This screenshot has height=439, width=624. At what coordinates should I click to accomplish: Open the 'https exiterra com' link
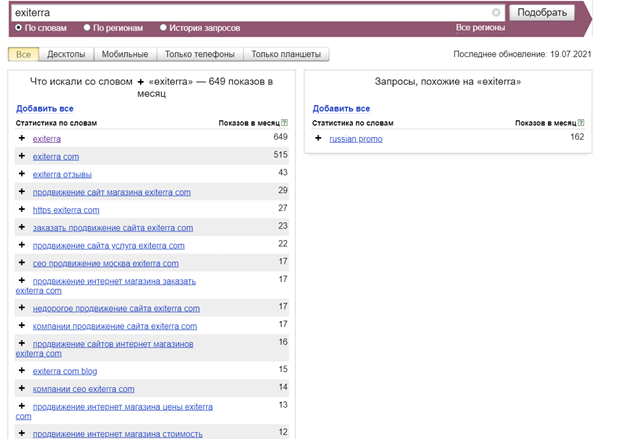[x=66, y=210]
